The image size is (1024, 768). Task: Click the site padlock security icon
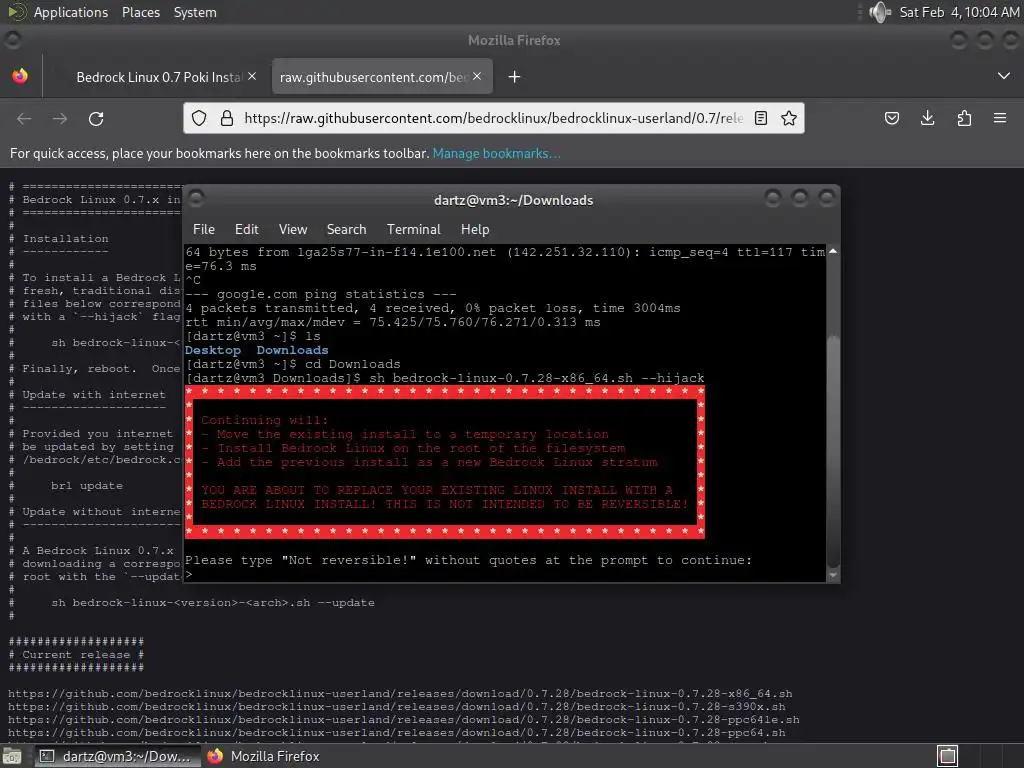(227, 118)
